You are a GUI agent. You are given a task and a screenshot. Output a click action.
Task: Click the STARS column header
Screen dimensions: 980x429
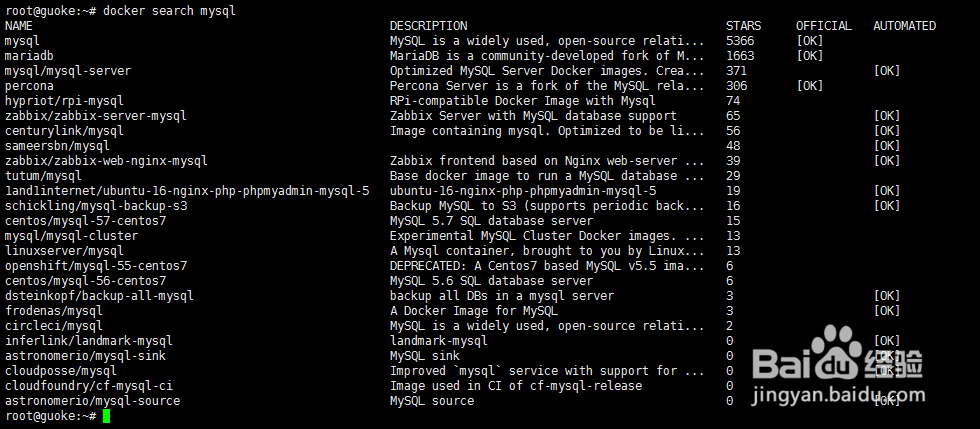[x=743, y=26]
